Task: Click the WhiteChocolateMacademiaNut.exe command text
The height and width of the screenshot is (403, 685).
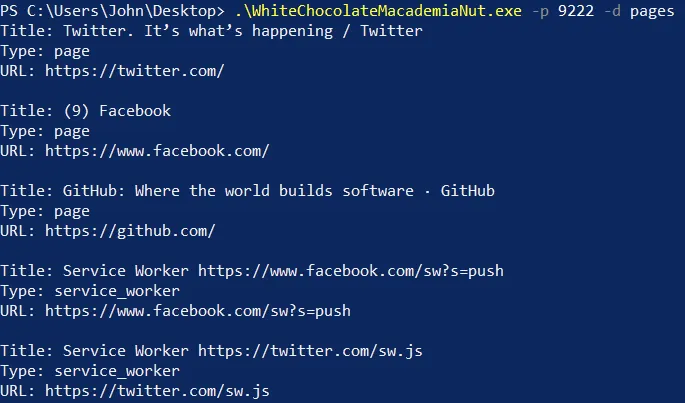Action: coord(378,10)
